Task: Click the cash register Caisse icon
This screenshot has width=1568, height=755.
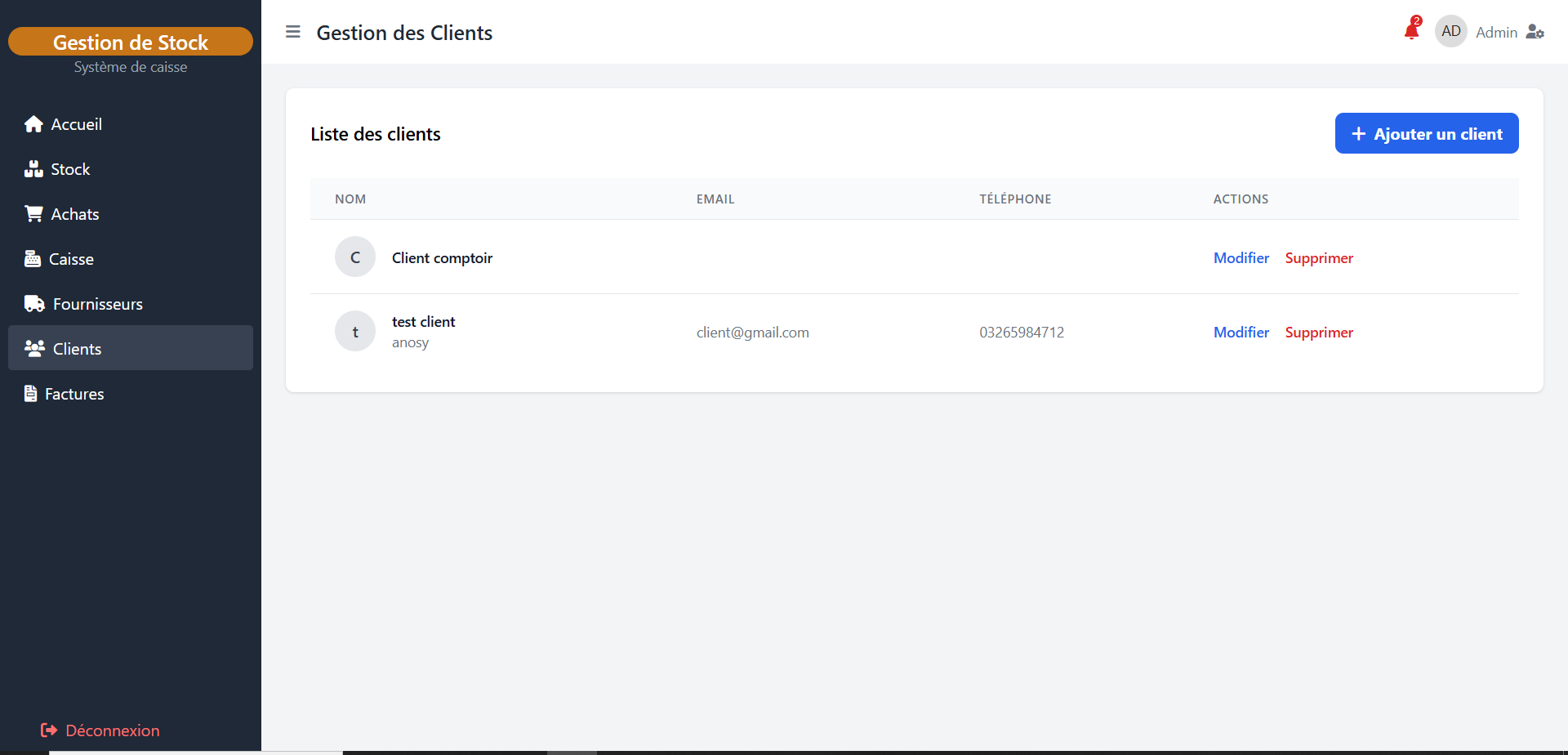Action: pyautogui.click(x=33, y=259)
